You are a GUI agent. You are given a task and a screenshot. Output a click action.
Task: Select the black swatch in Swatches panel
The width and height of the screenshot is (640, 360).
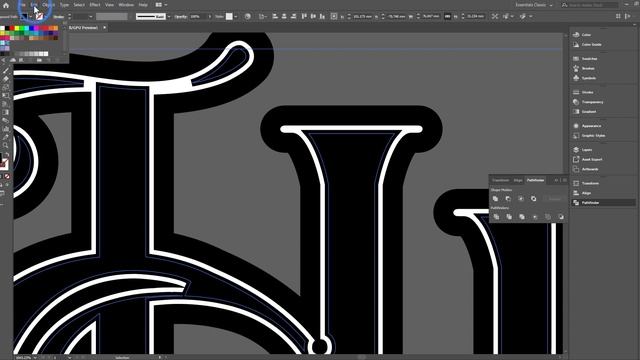point(7,28)
